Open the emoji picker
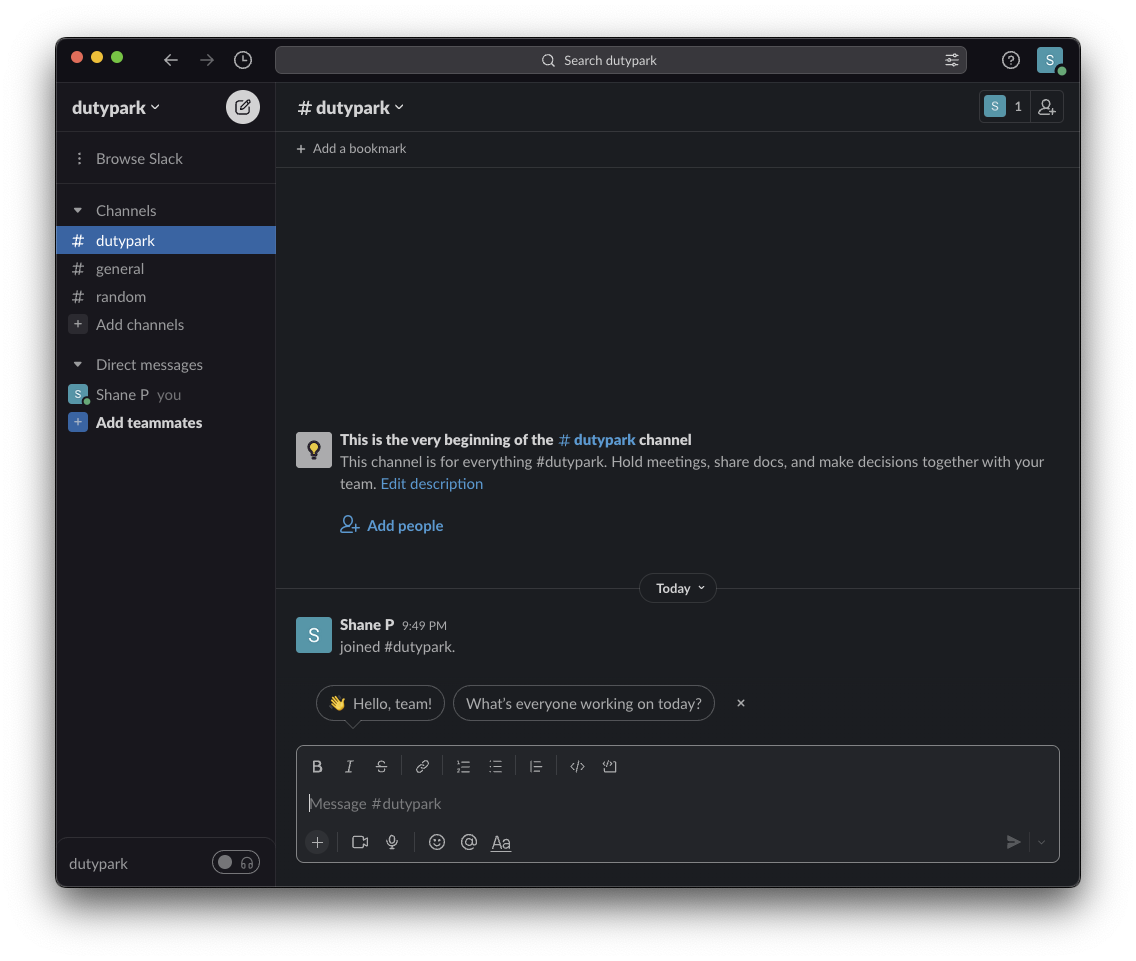Image resolution: width=1136 pixels, height=961 pixels. coord(437,842)
